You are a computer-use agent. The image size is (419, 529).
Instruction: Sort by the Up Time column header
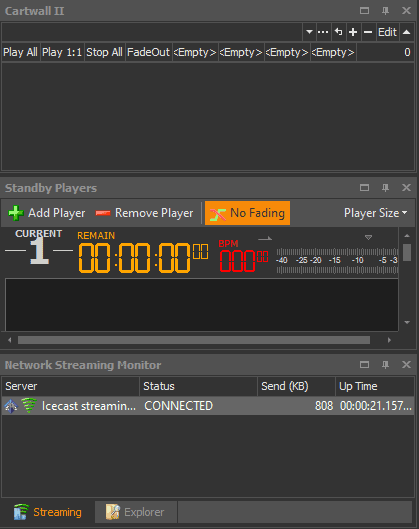375,386
